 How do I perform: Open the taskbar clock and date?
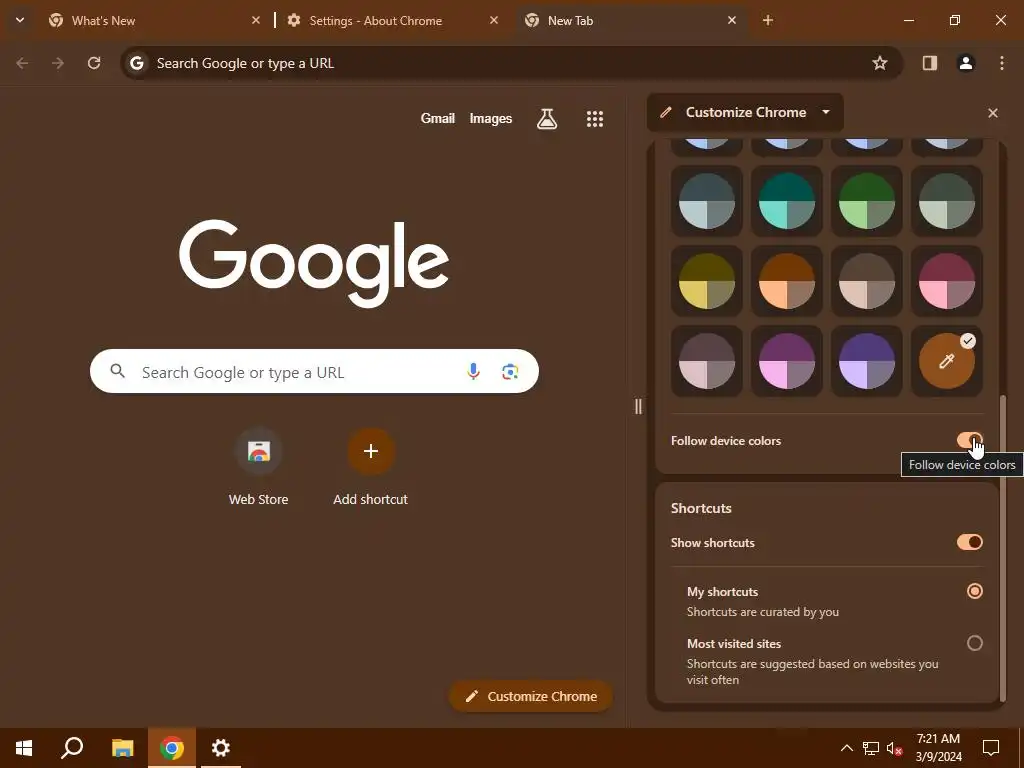[x=938, y=748]
